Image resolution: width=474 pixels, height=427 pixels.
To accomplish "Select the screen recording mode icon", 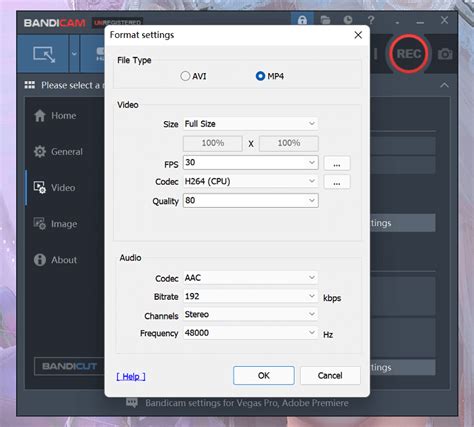I will [x=44, y=54].
